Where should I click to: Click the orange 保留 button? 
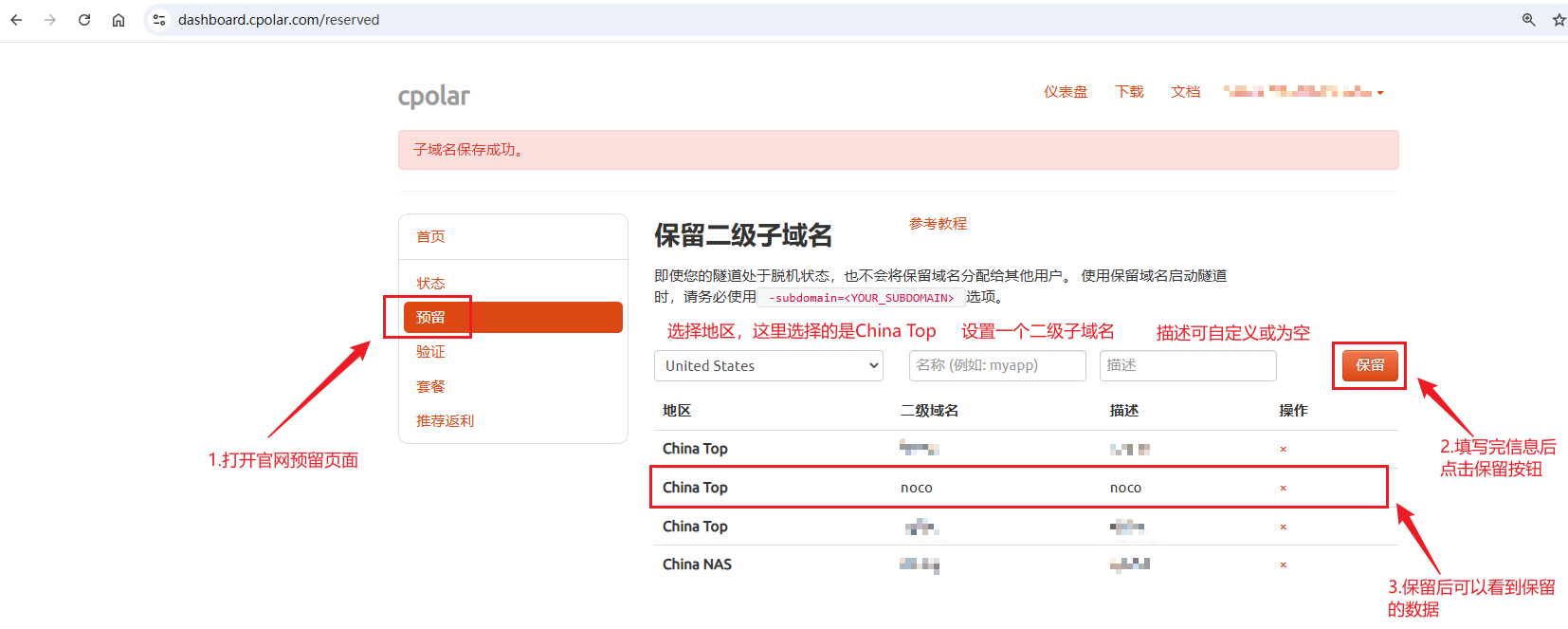[x=1370, y=365]
